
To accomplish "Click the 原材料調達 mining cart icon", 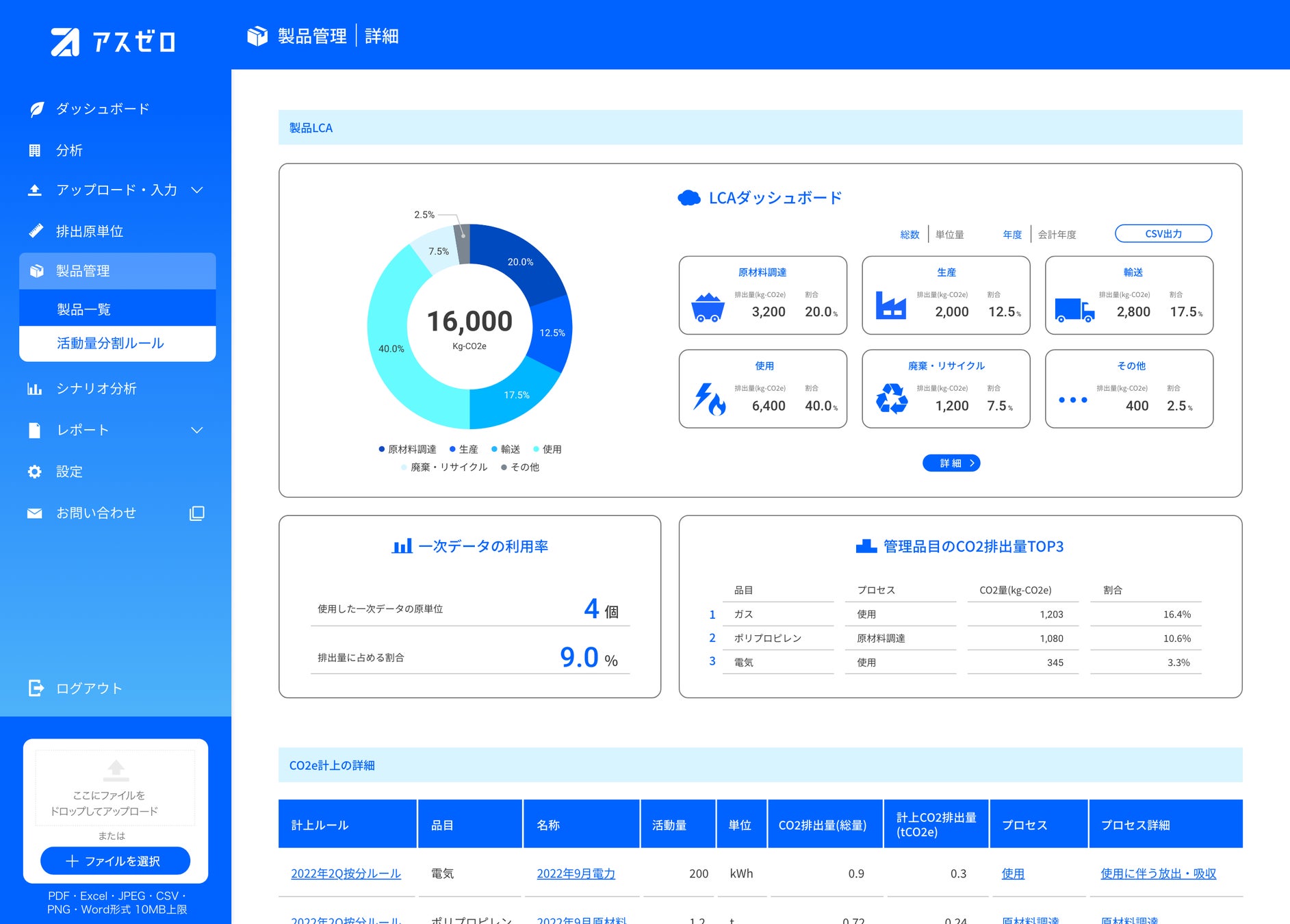I will [x=708, y=307].
